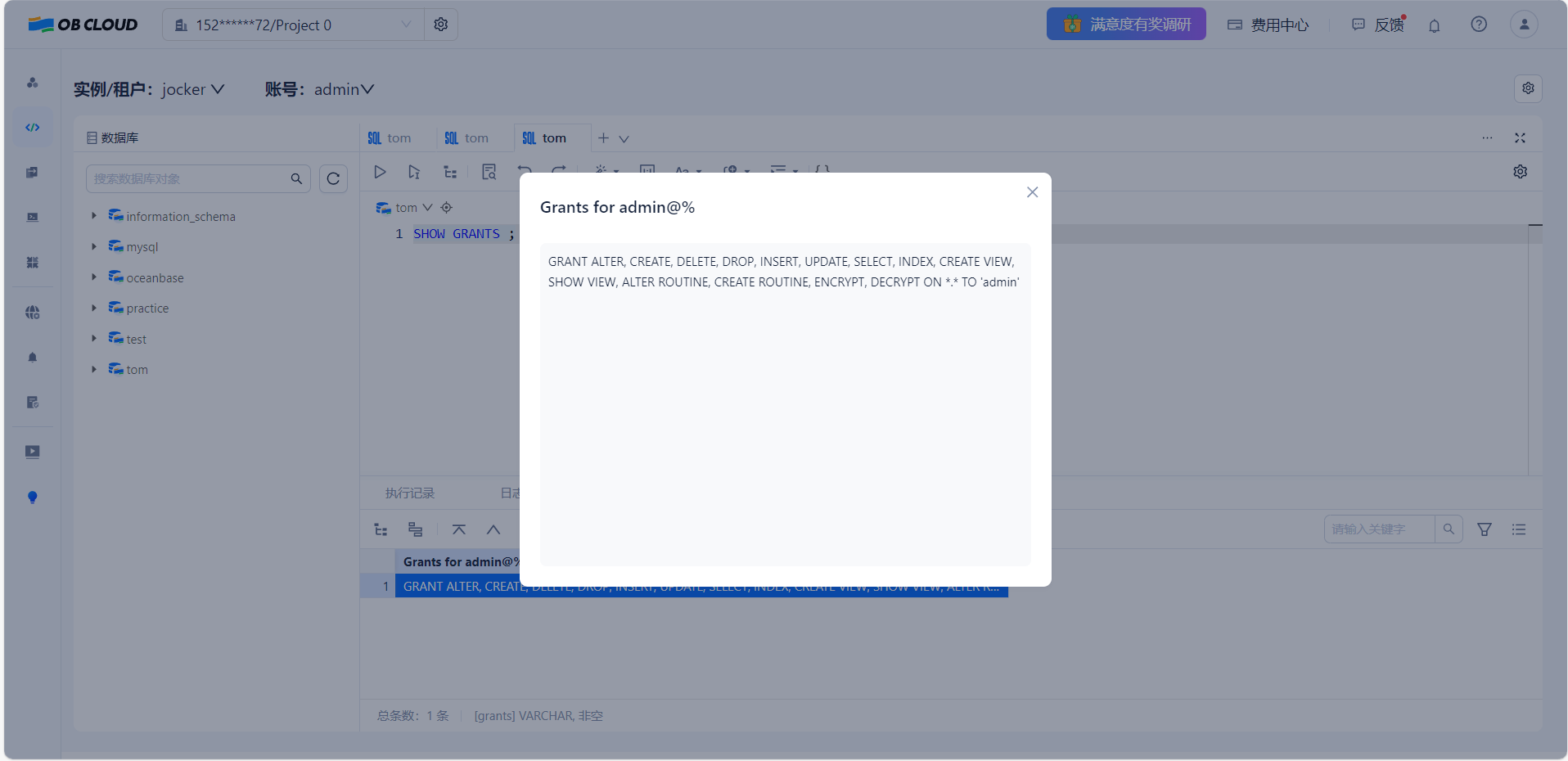Open the help question mark icon
Screen dimensions: 1568x761
tap(1478, 25)
